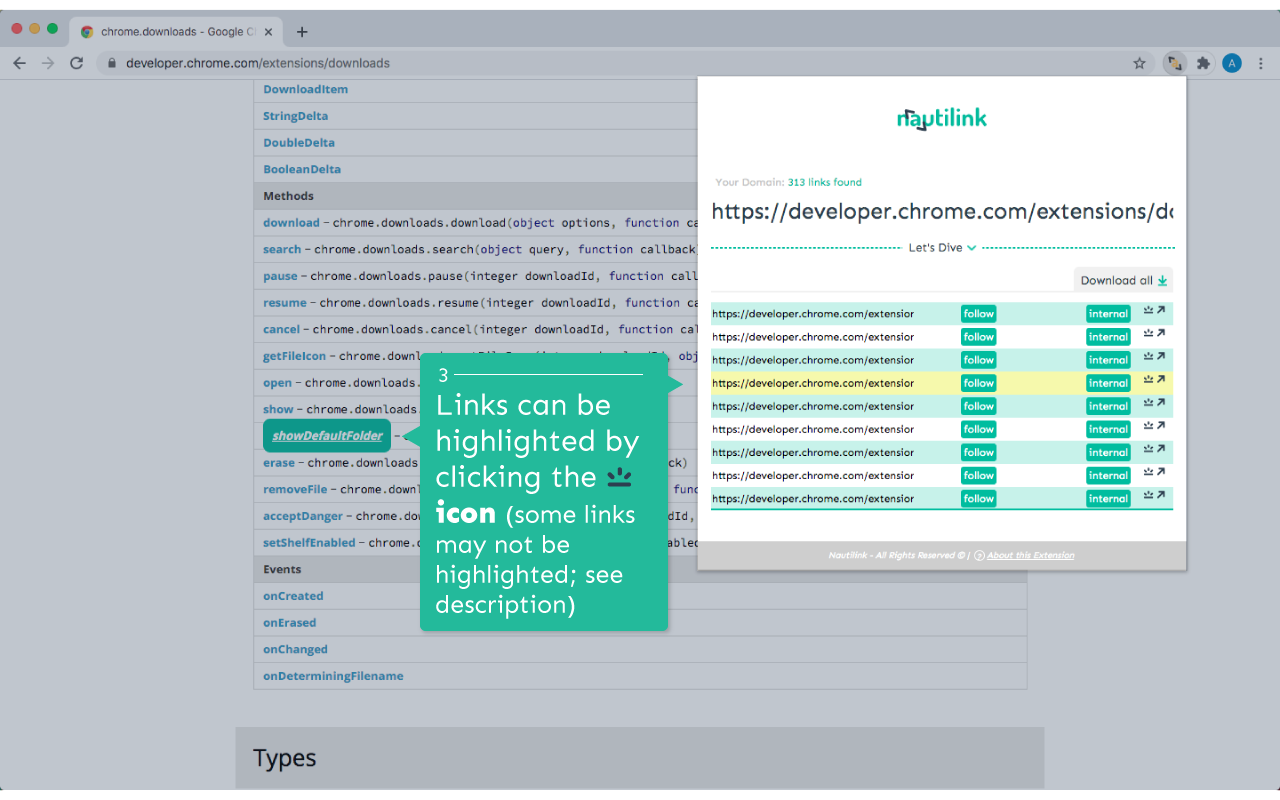The height and width of the screenshot is (800, 1280).
Task: Open the erase method link
Action: [x=279, y=463]
